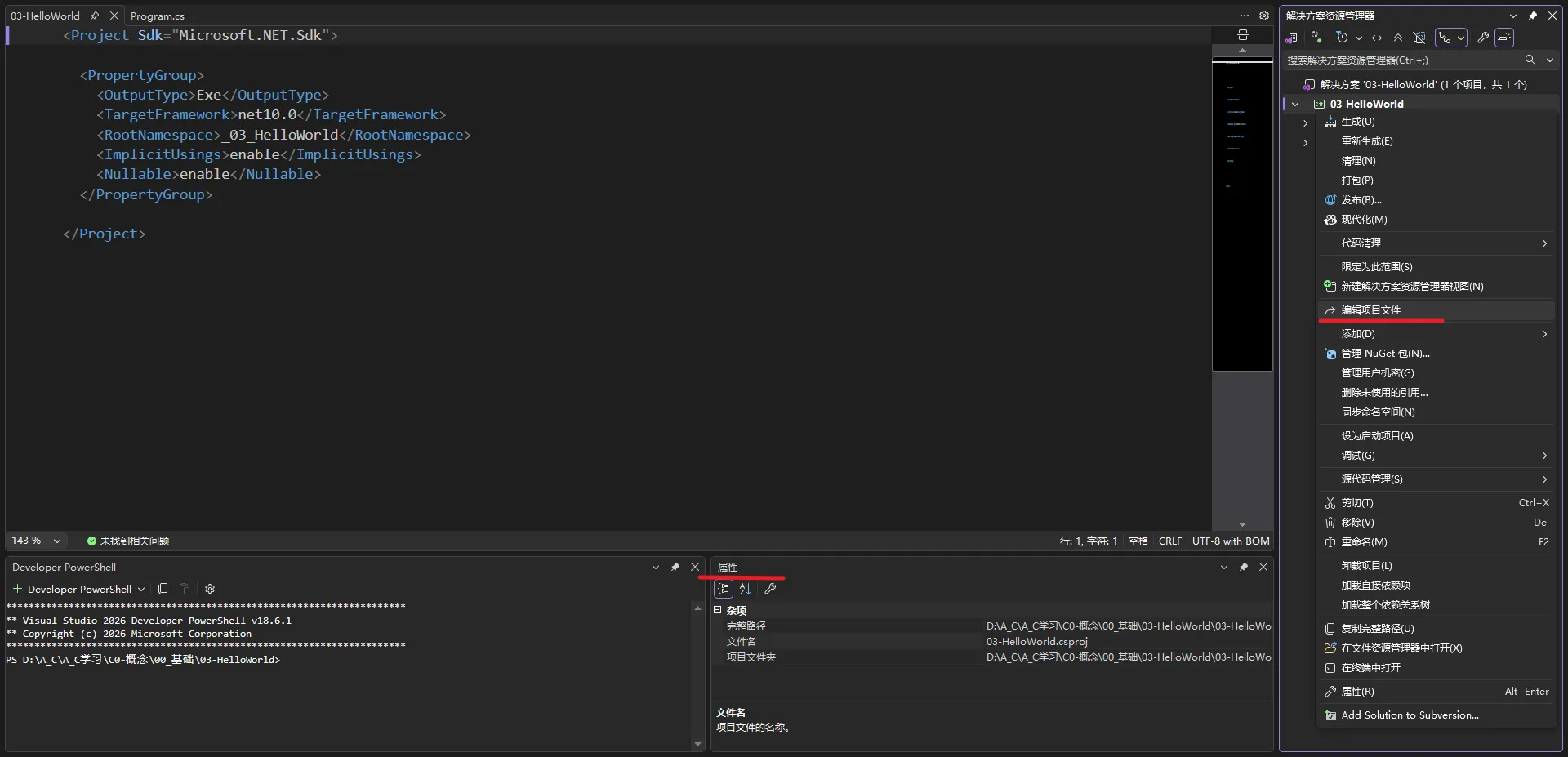1568x757 pixels.
Task: Open 代码清理 submenu
Action: point(1436,243)
